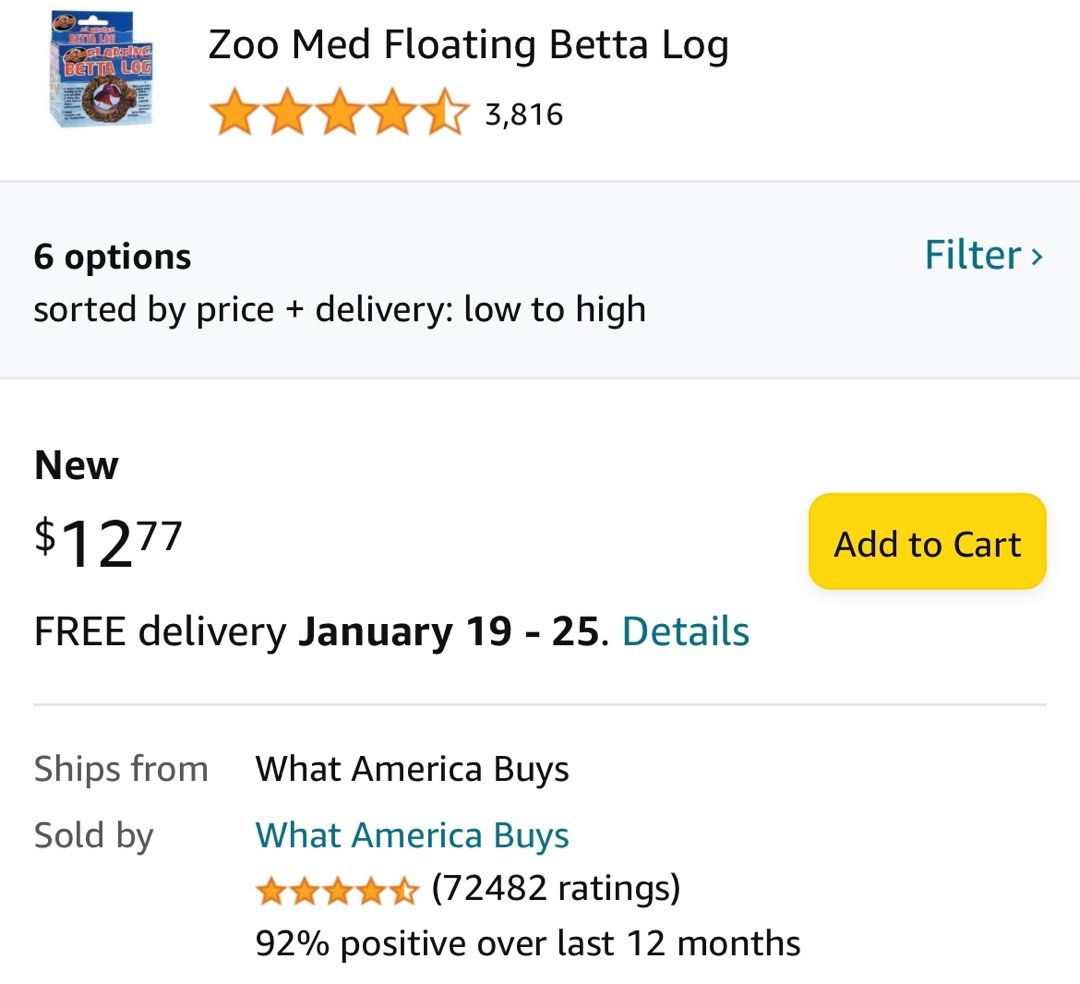Click the 92% positive feedback text
This screenshot has width=1080, height=984.
pyautogui.click(x=528, y=942)
